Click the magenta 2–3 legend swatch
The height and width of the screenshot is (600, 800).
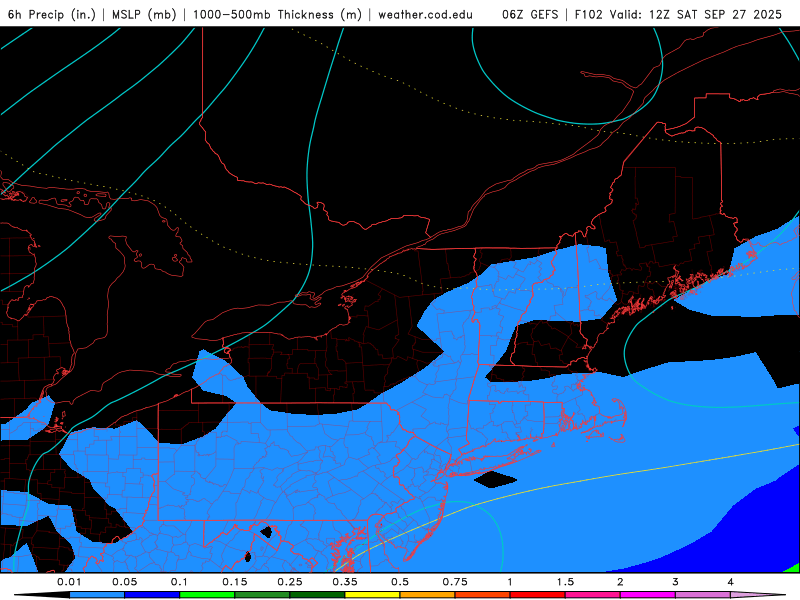point(648,595)
